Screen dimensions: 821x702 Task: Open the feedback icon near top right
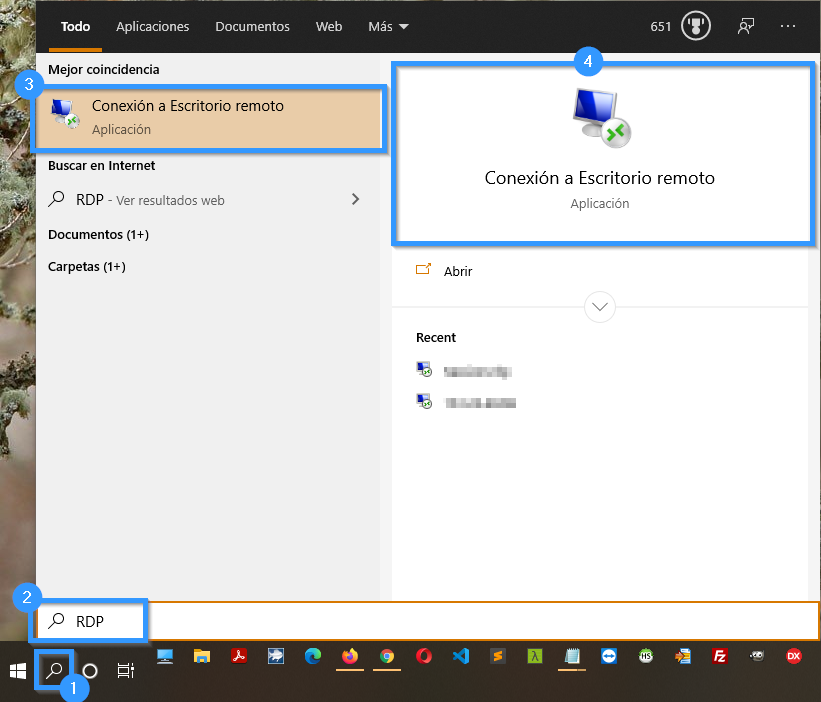pos(745,26)
